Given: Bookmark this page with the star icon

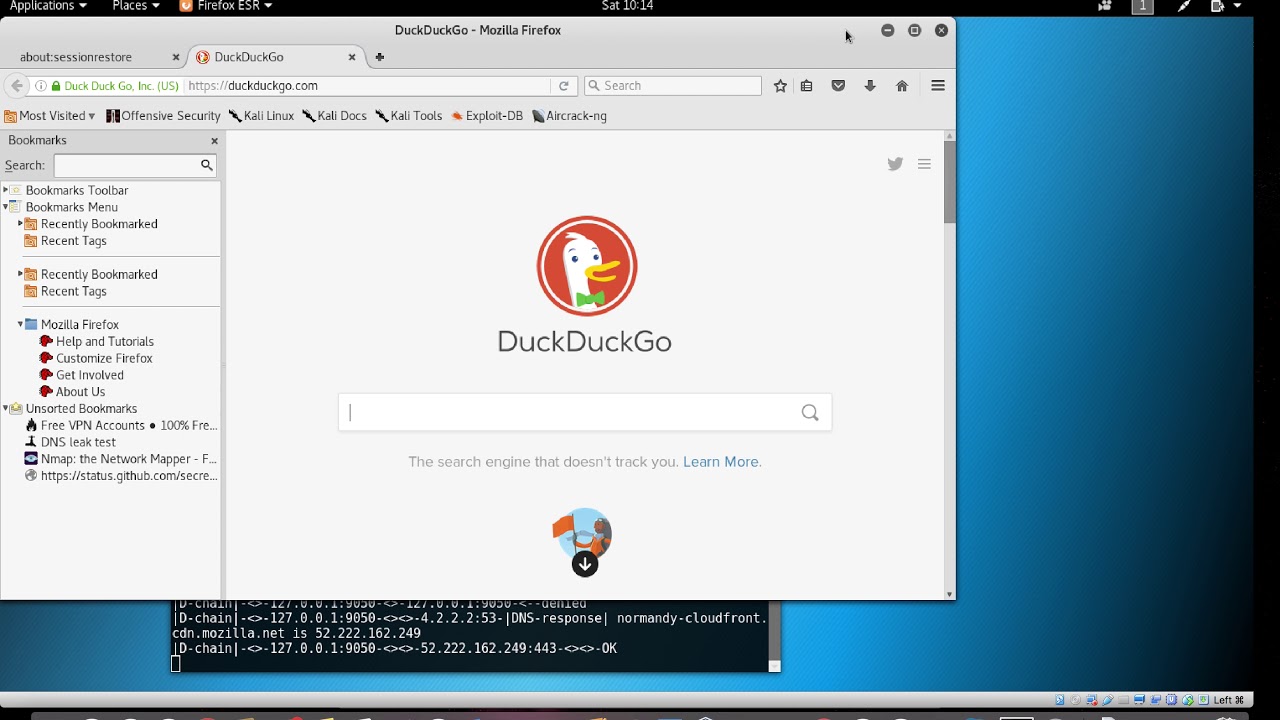Looking at the screenshot, I should (x=780, y=86).
